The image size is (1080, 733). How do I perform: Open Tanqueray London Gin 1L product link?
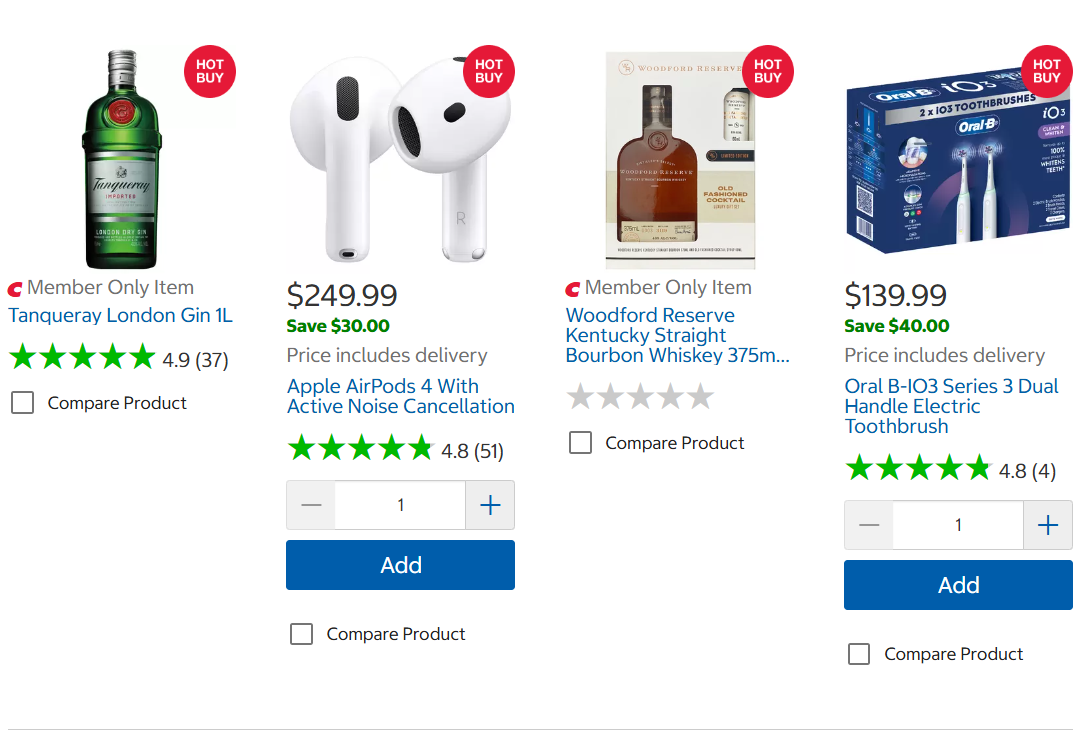click(120, 315)
